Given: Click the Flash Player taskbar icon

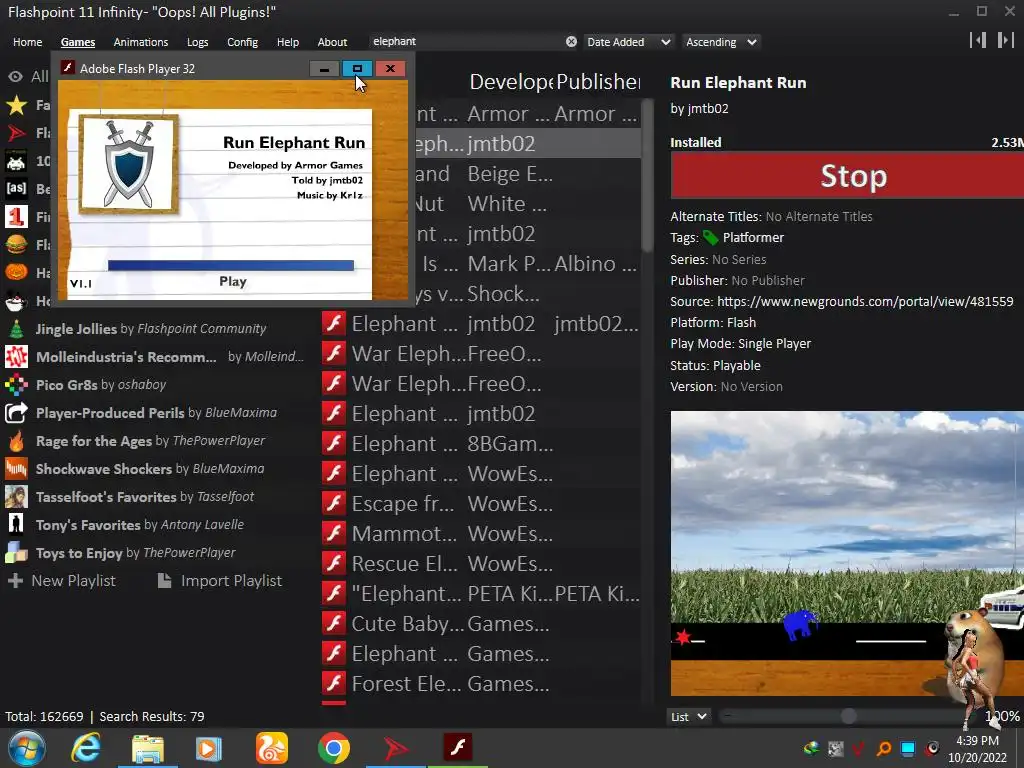Looking at the screenshot, I should click(458, 747).
